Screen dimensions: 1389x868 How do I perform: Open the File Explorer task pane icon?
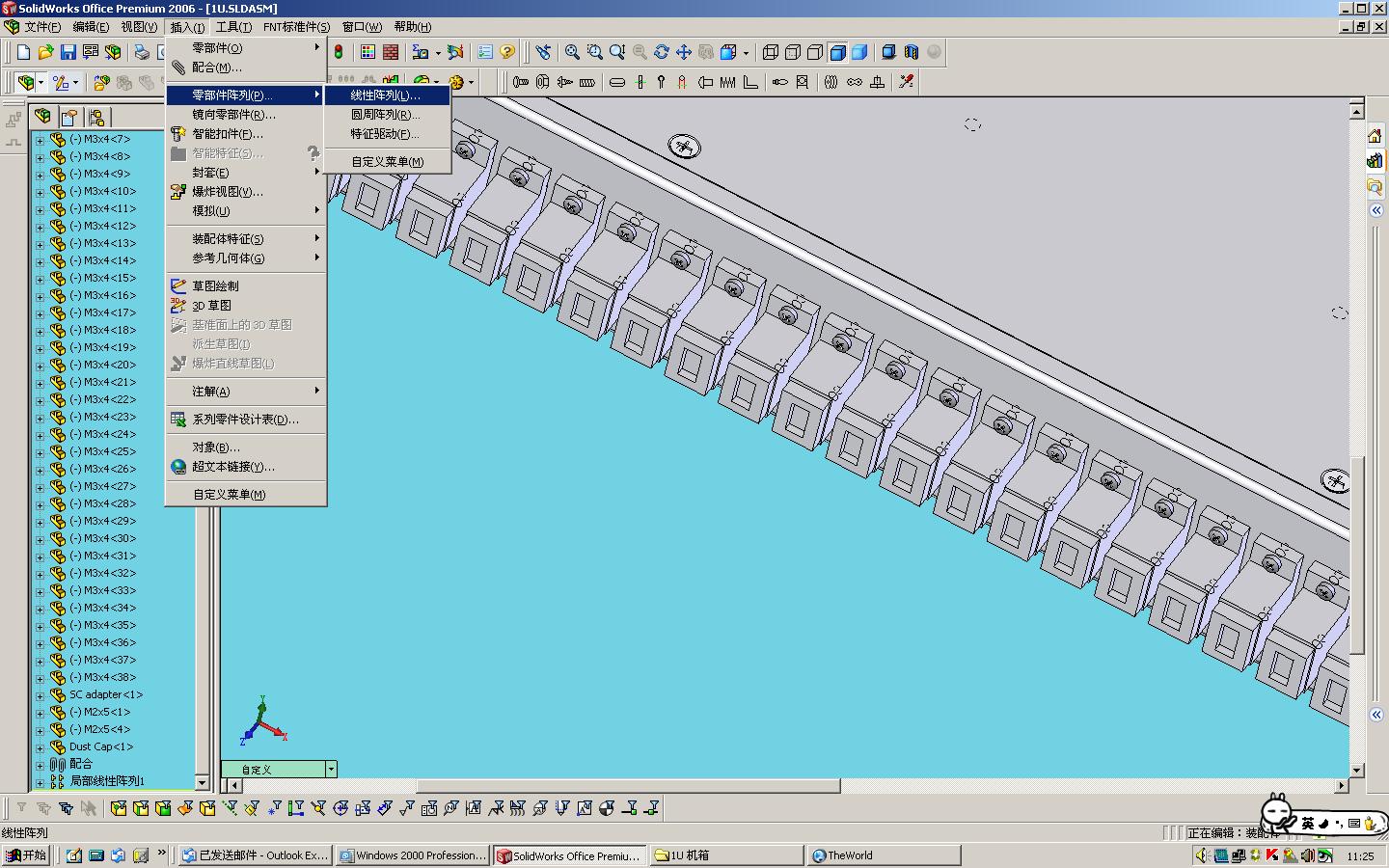coord(1375,185)
